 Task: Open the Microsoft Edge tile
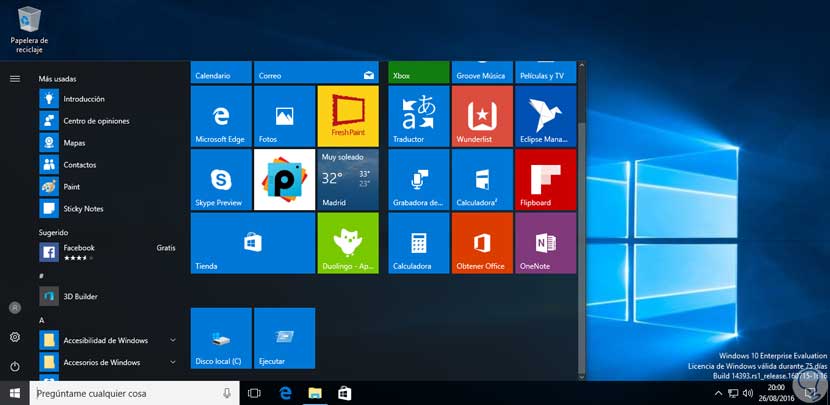pos(221,116)
